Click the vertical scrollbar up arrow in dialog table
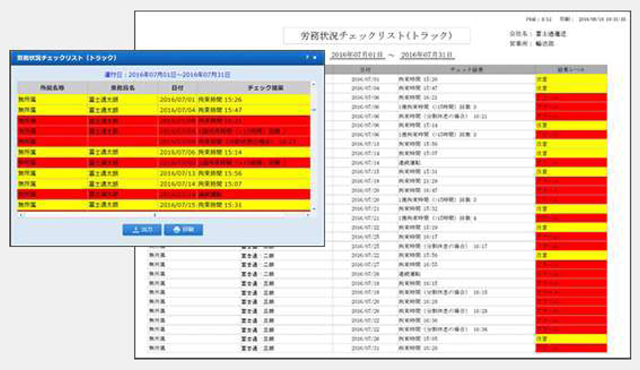Viewport: 640px width, 370px height. point(313,84)
